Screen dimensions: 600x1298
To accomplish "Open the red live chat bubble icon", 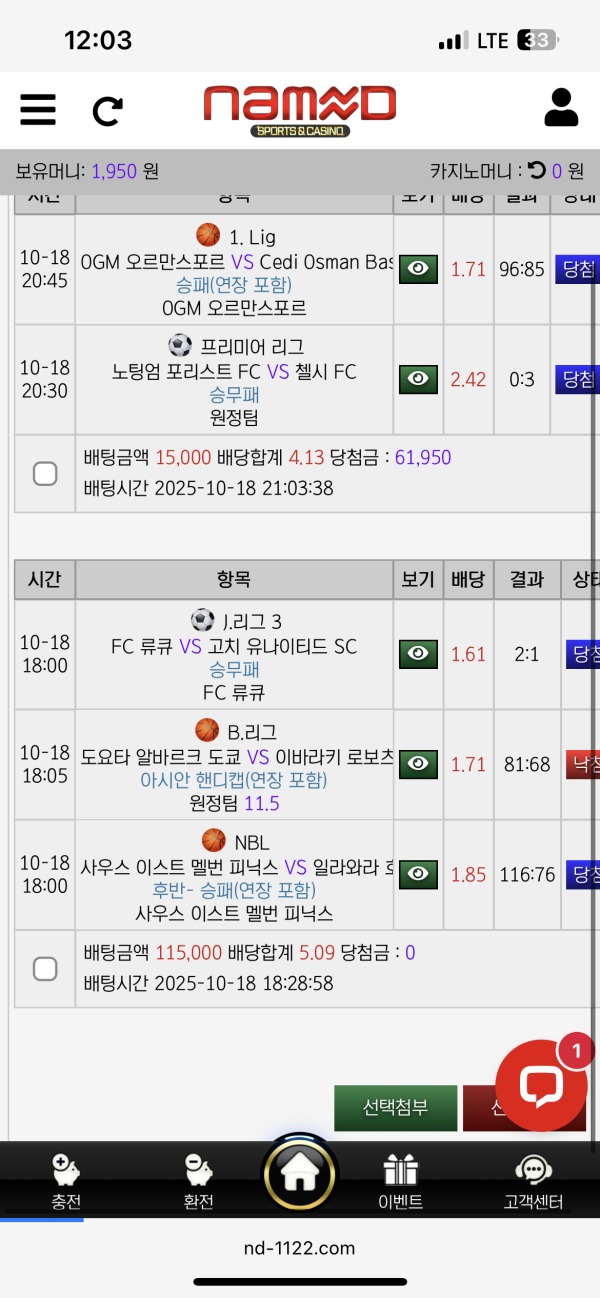I will pos(541,1086).
